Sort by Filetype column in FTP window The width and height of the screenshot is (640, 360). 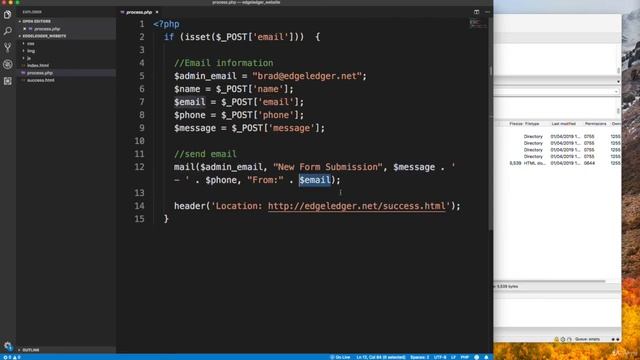point(532,124)
